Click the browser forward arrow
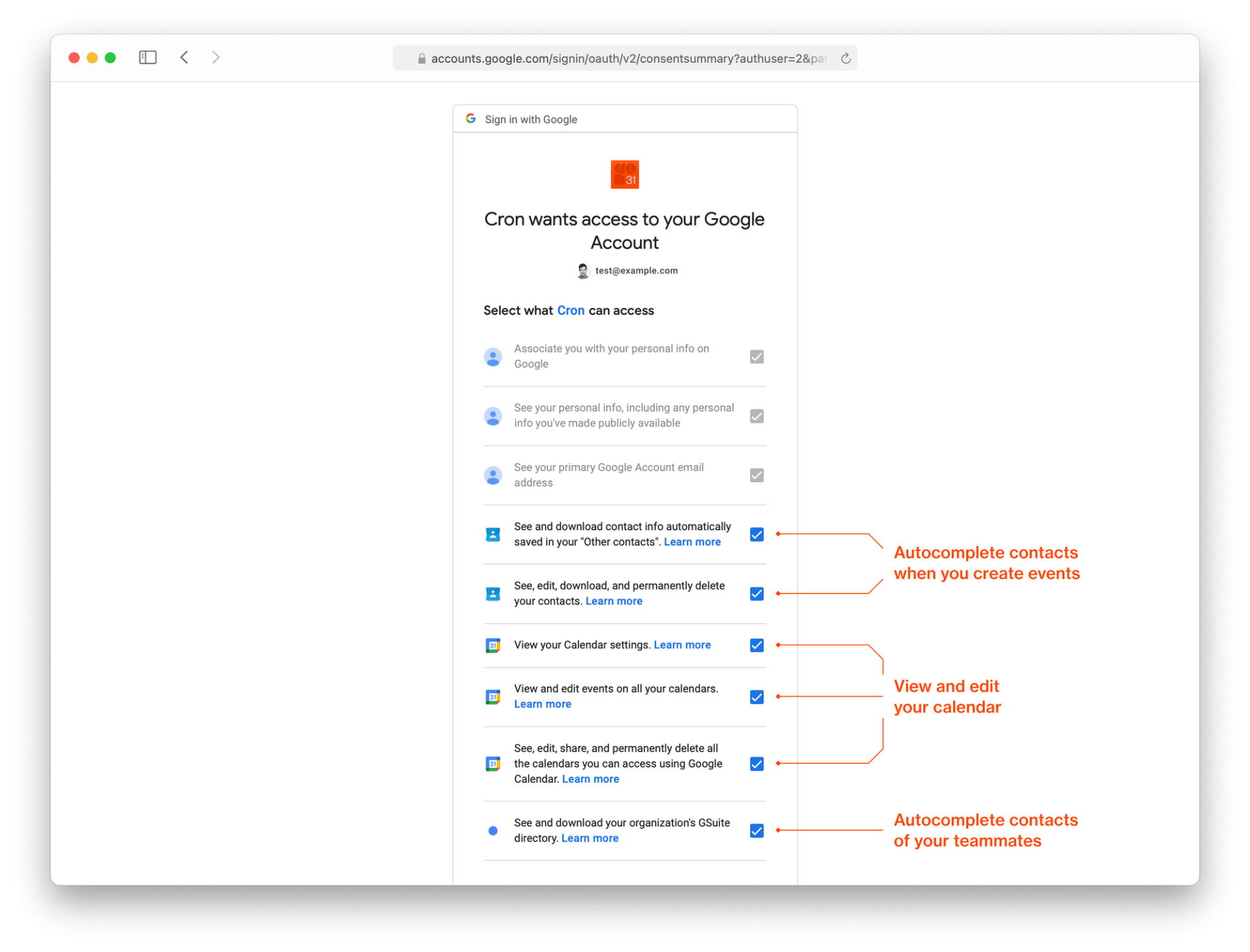The width and height of the screenshot is (1250, 952). pyautogui.click(x=215, y=57)
